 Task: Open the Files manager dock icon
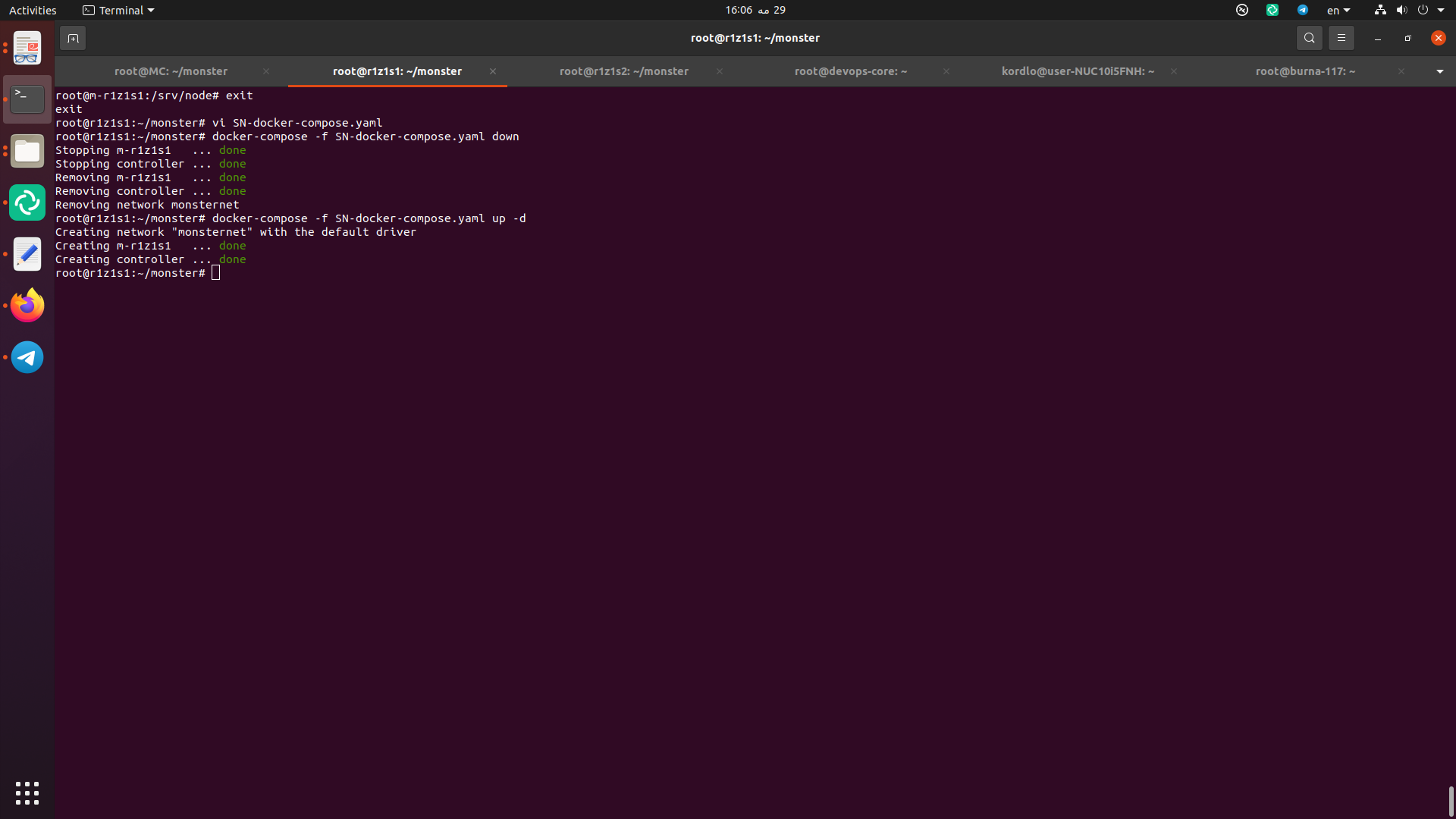[x=27, y=151]
